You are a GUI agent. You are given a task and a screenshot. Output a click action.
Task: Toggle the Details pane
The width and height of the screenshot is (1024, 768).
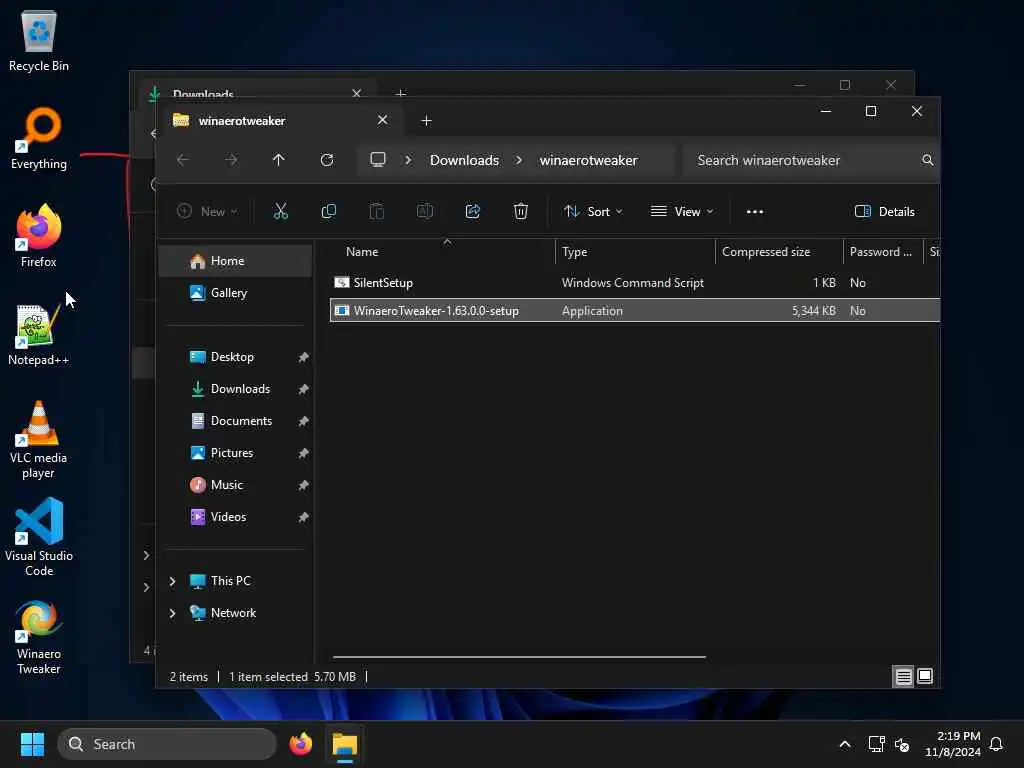click(885, 211)
